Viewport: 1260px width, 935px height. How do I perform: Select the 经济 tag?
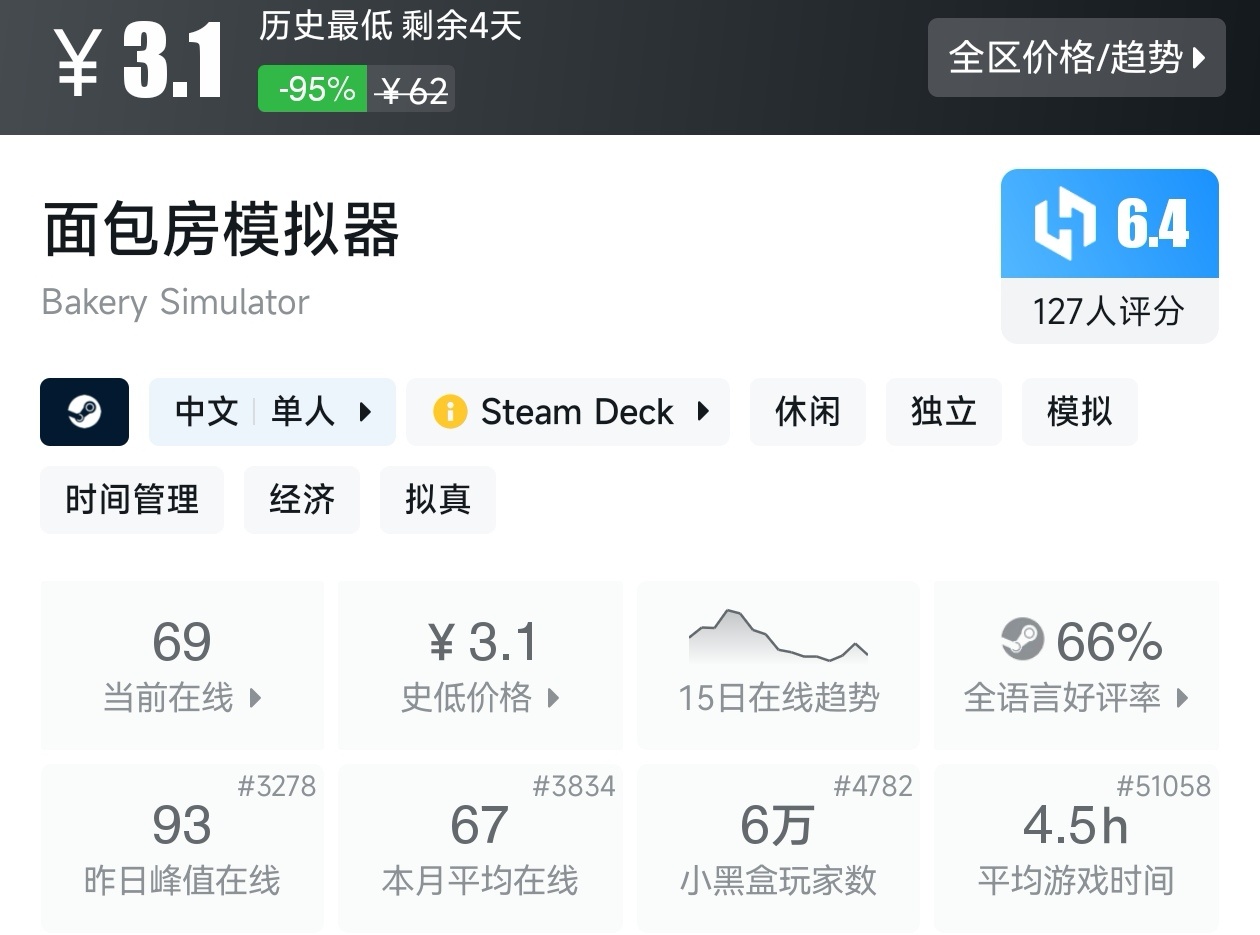click(x=301, y=500)
